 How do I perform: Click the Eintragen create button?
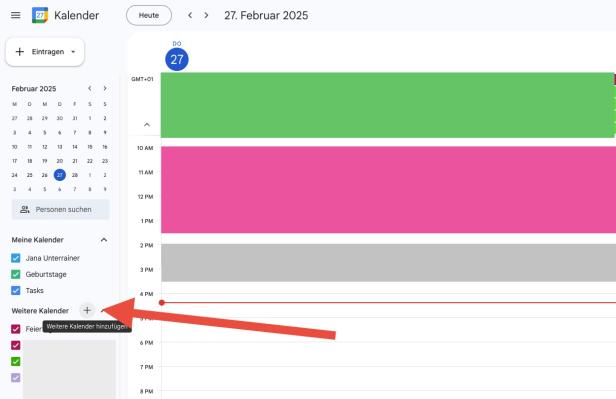45,52
